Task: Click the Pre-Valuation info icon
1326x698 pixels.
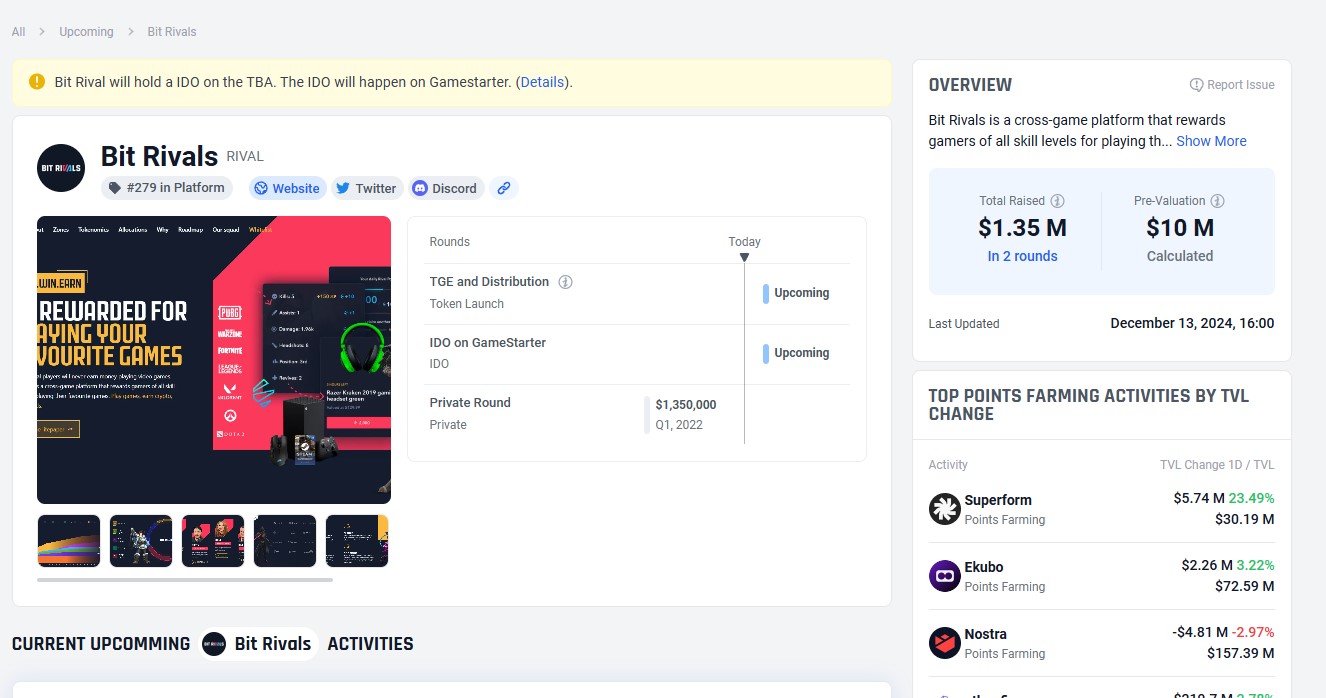Action: click(x=1215, y=201)
